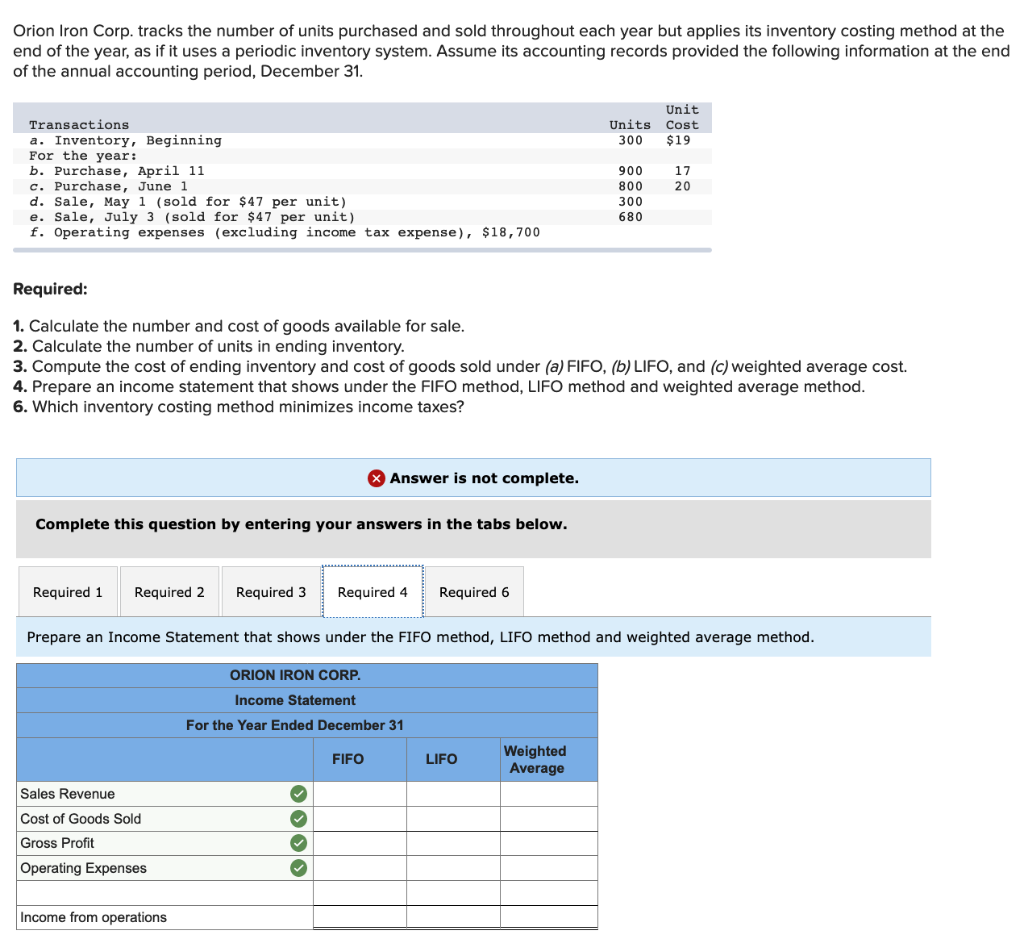Click the 'e. Sale, July 3' row

tap(362, 217)
